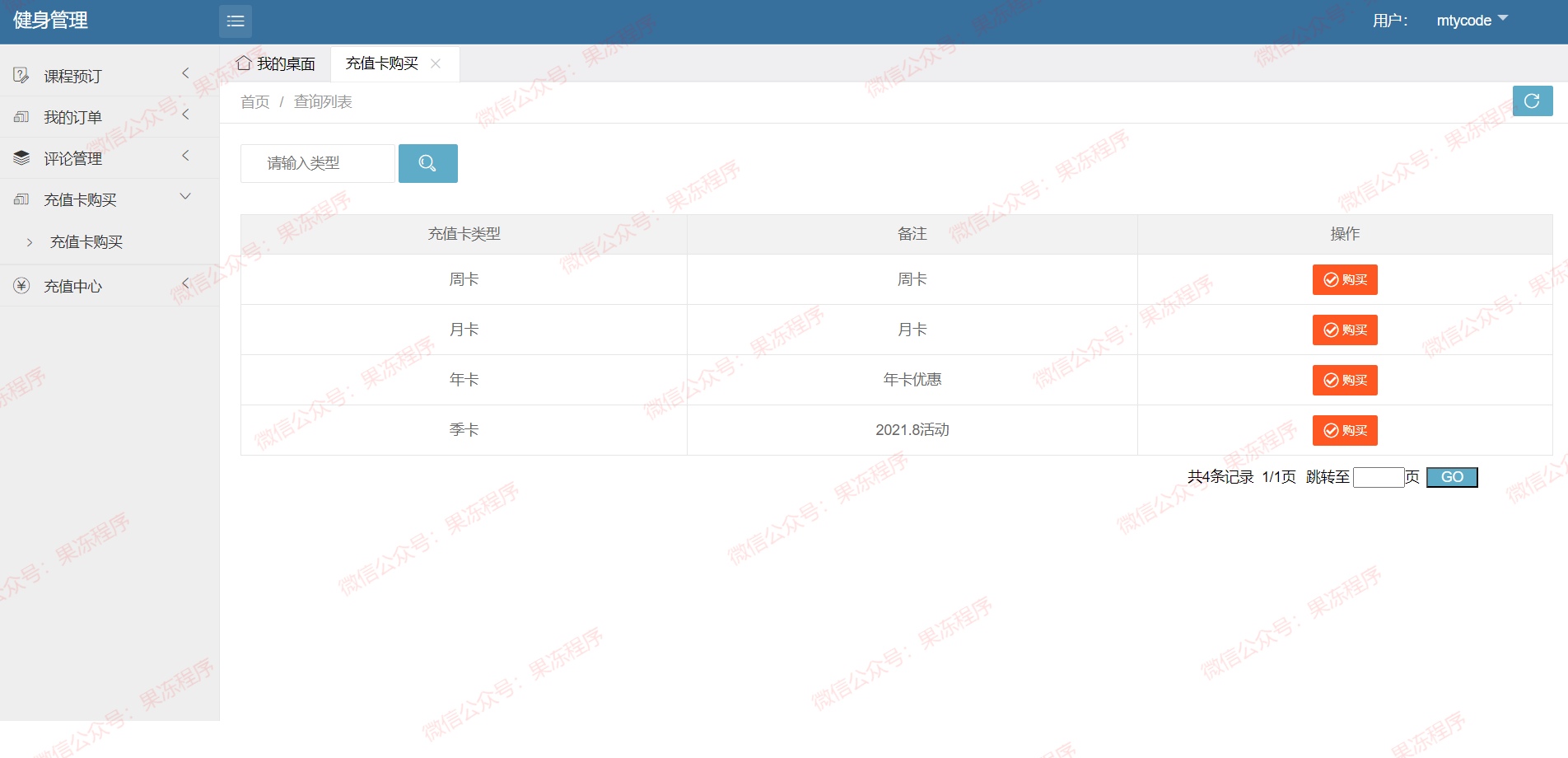1568x758 pixels.
Task: Click the 评论管理 layers icon
Action: pyautogui.click(x=21, y=158)
